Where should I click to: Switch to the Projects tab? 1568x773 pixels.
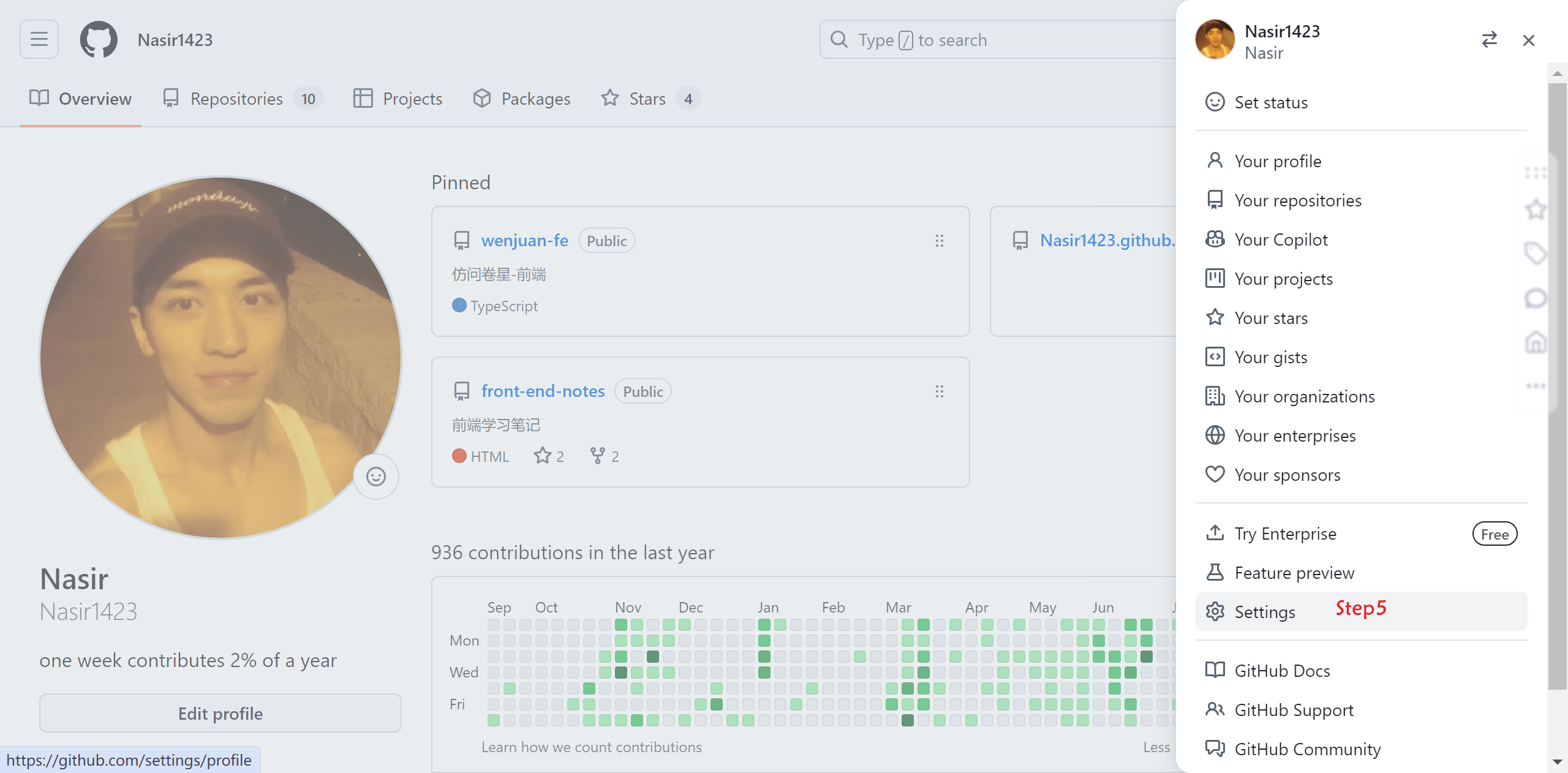[x=398, y=99]
